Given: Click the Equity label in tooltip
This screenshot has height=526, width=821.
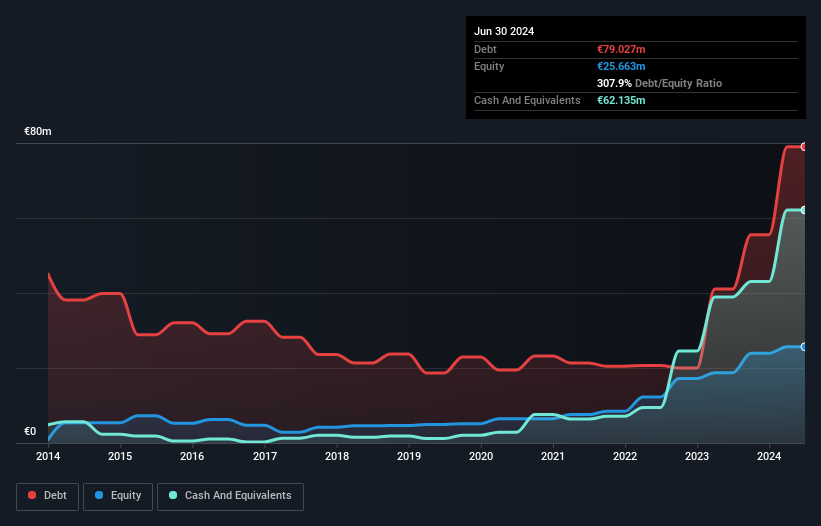Looking at the screenshot, I should click(489, 66).
